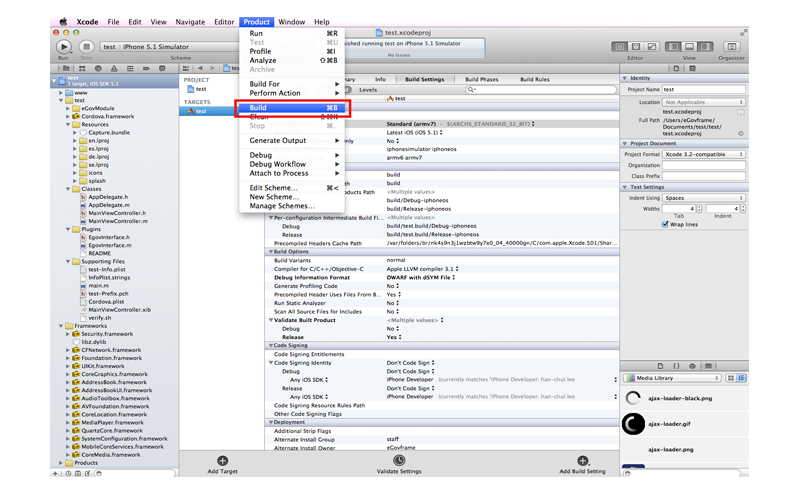Open the Indent Using dropdown
Image resolution: width=800 pixels, height=500 pixels.
[x=705, y=198]
